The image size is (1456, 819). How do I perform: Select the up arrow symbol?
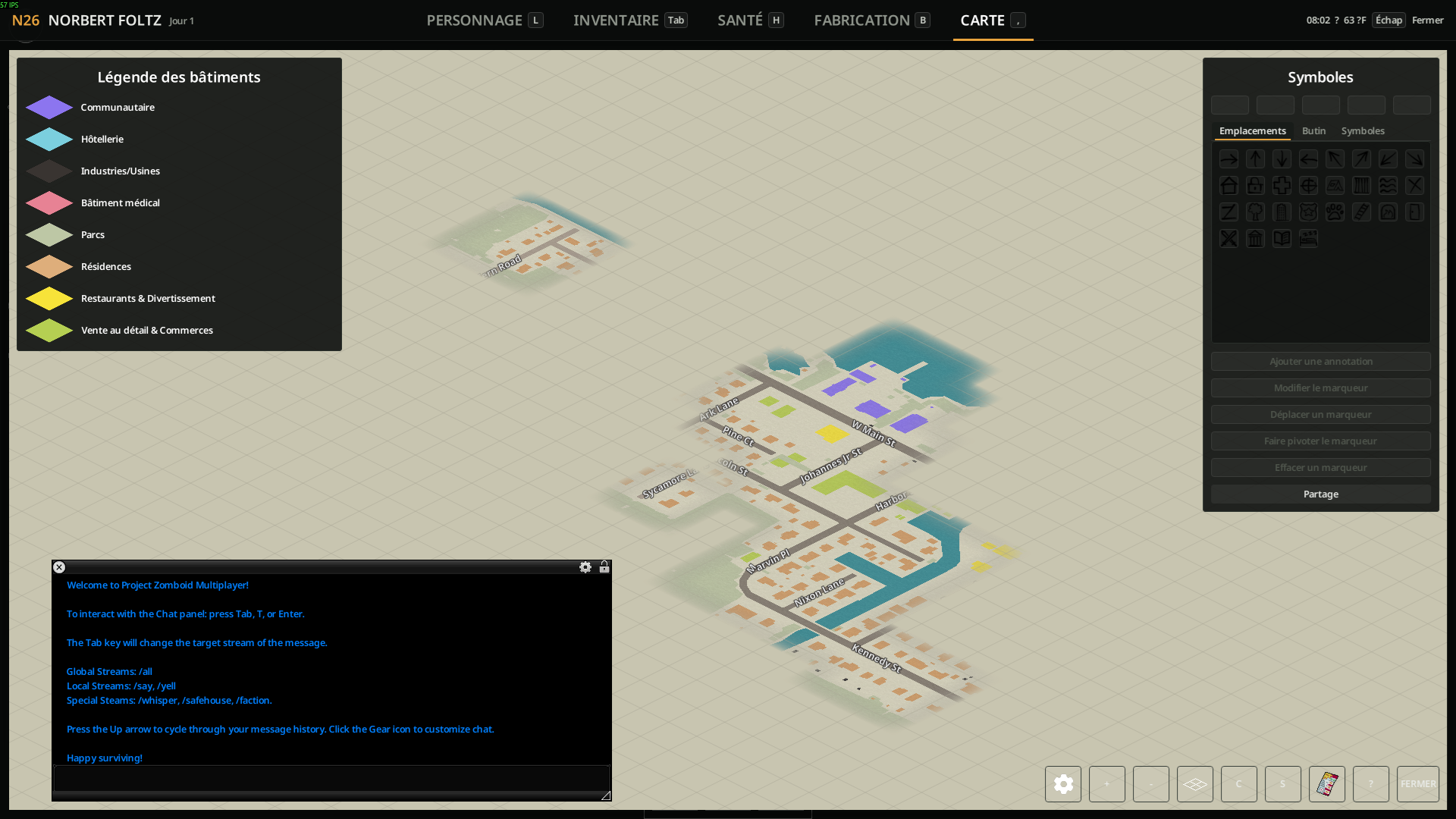point(1255,158)
